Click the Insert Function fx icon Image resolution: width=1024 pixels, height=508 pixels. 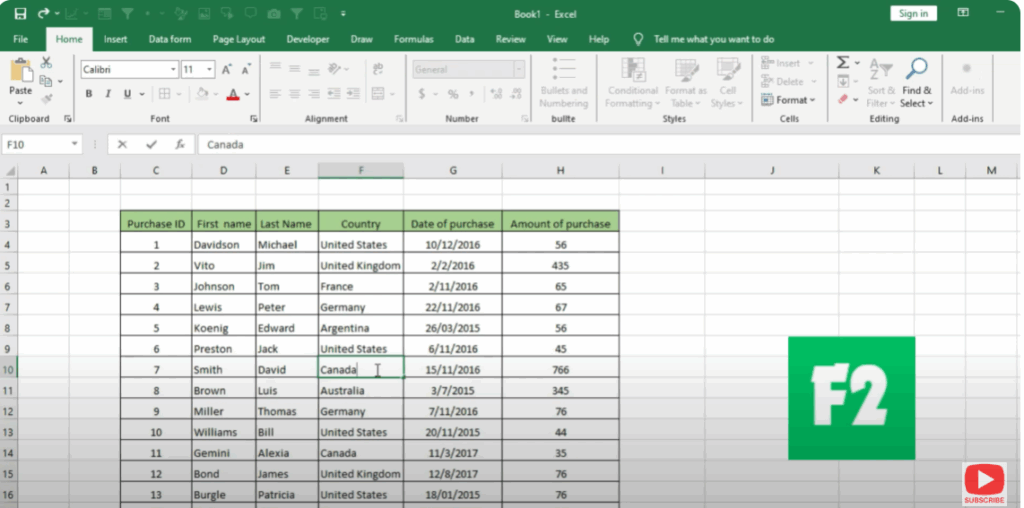(x=180, y=144)
